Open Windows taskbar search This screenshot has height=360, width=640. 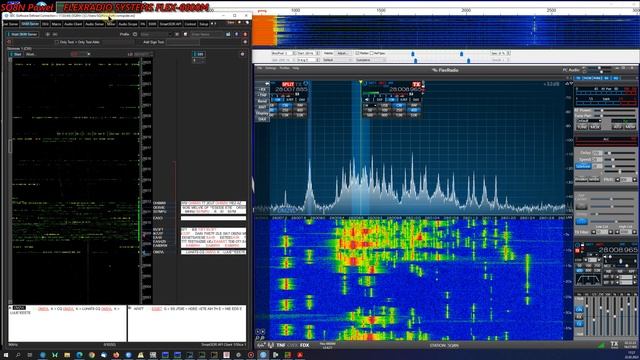tap(18, 355)
